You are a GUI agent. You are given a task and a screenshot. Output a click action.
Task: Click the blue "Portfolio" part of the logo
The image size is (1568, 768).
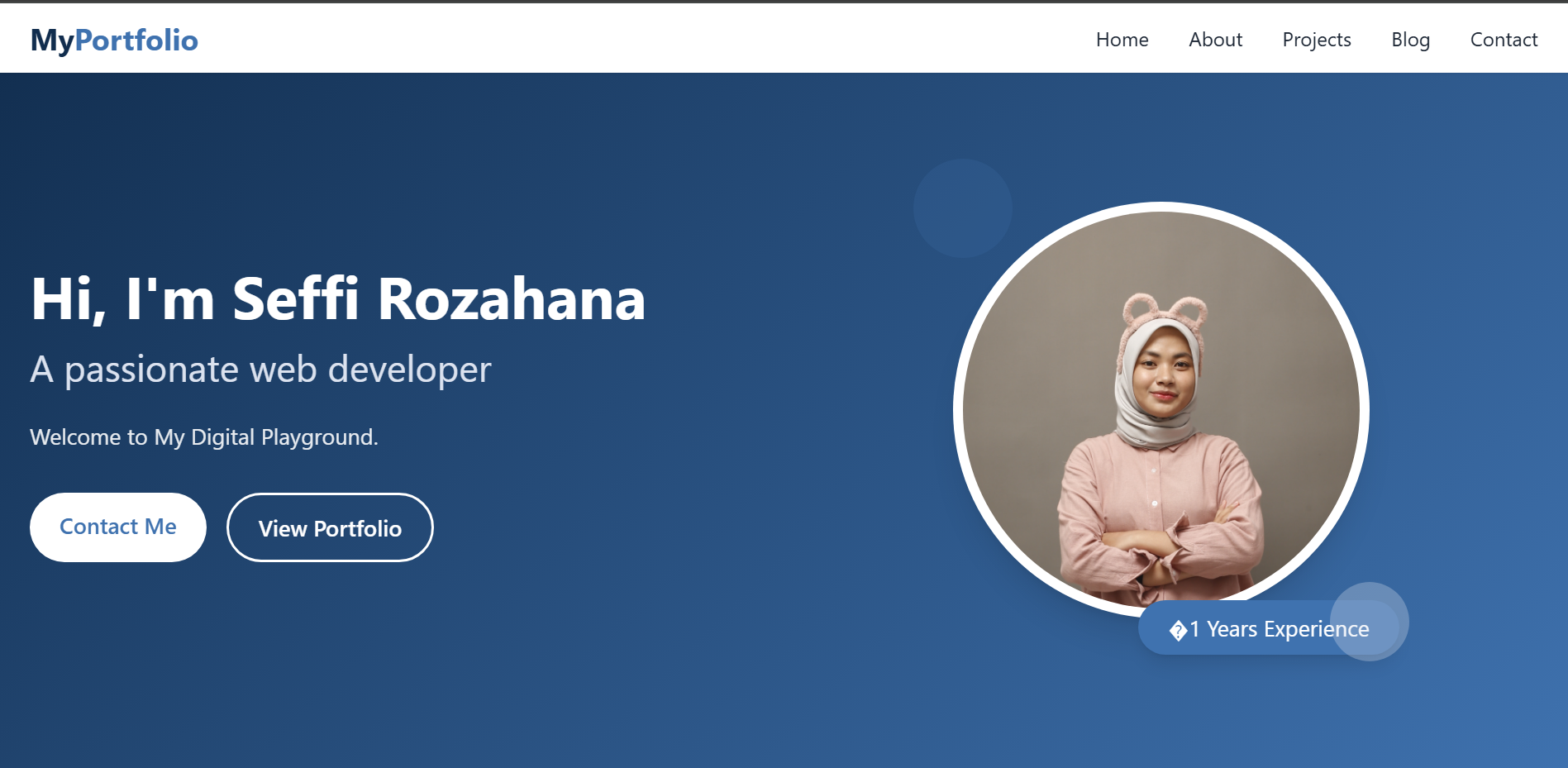pyautogui.click(x=136, y=40)
